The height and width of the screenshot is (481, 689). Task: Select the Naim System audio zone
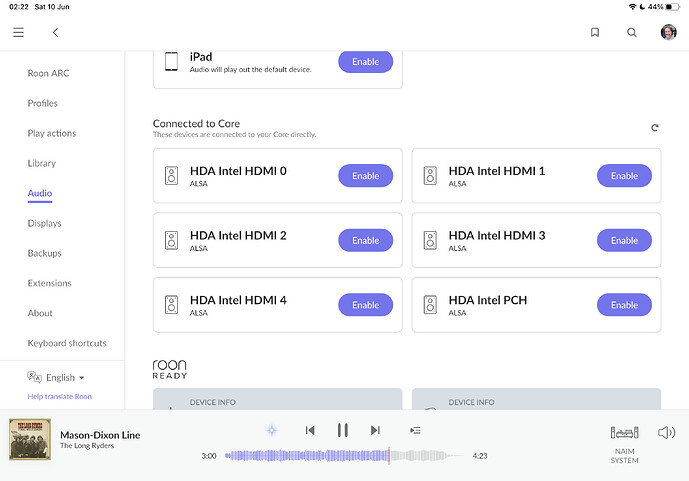[624, 441]
